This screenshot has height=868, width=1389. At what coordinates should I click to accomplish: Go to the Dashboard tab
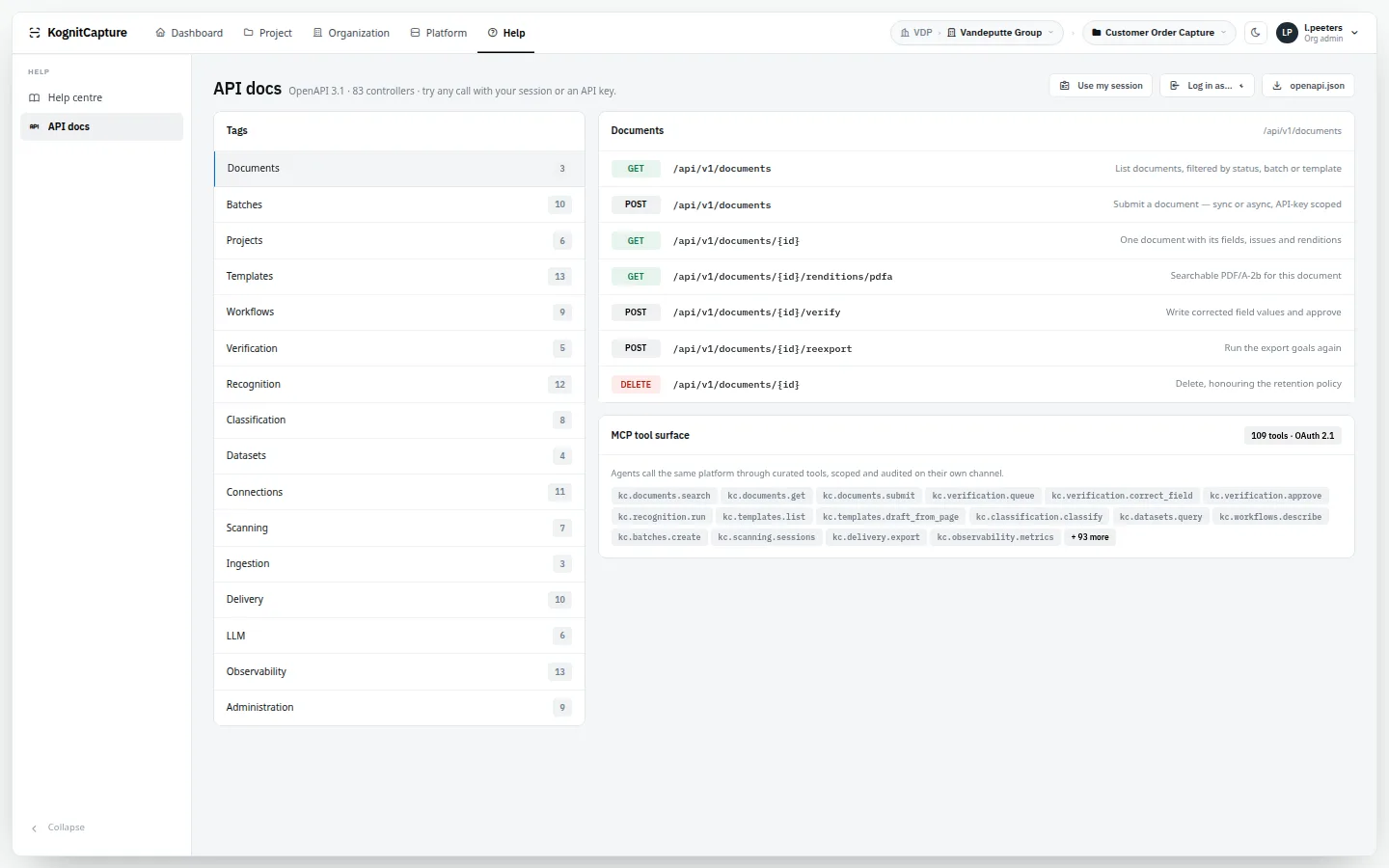(189, 33)
